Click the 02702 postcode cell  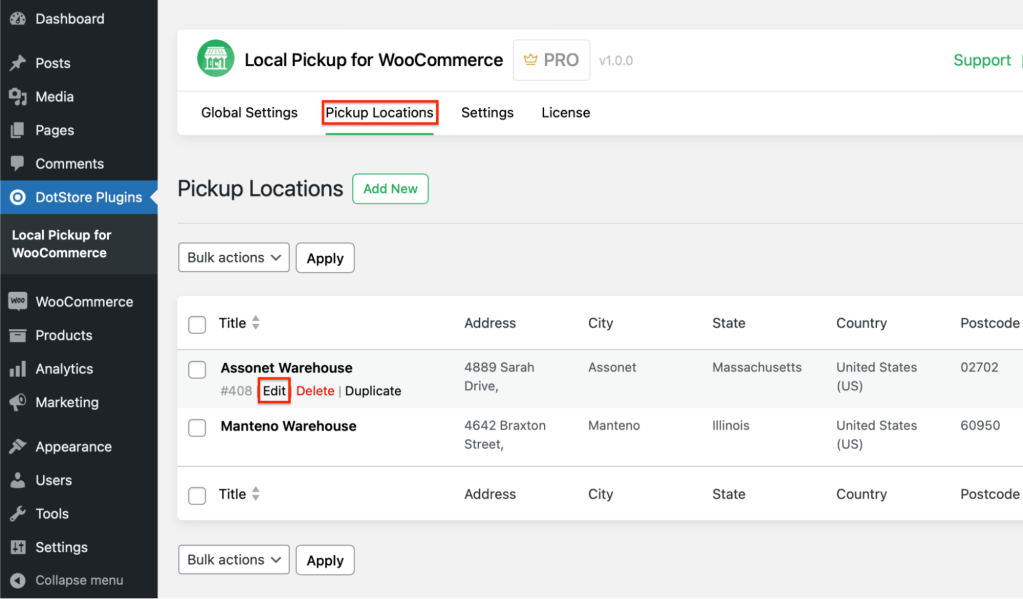979,367
